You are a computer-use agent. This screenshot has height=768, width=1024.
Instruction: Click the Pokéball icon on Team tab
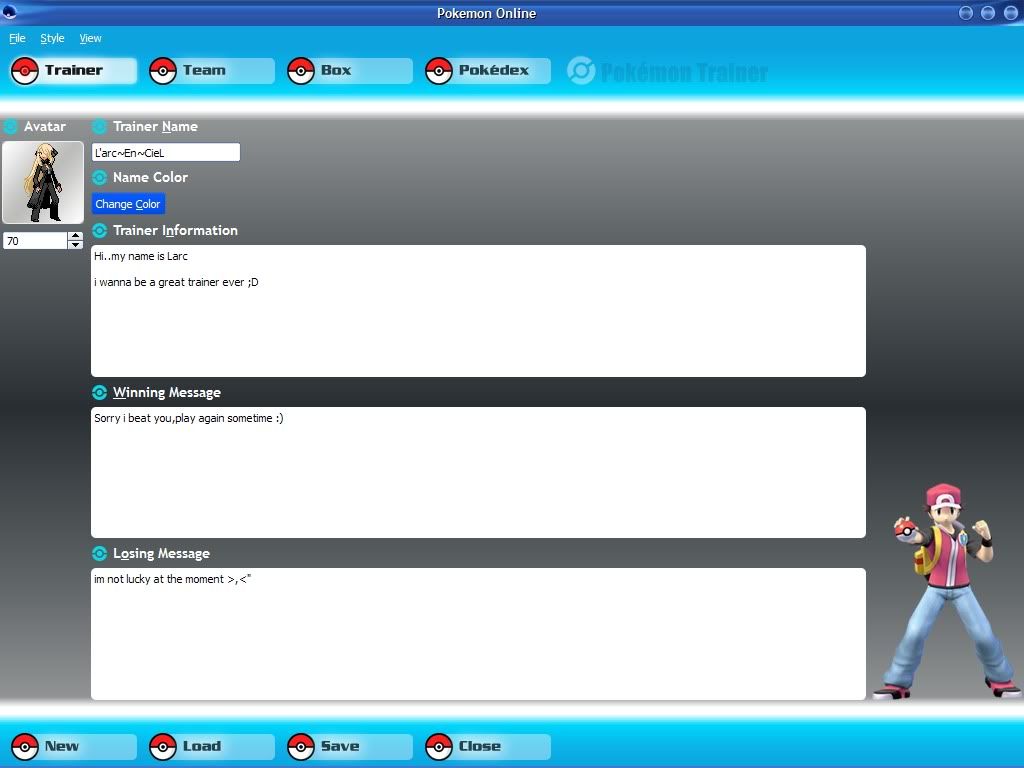pos(163,71)
